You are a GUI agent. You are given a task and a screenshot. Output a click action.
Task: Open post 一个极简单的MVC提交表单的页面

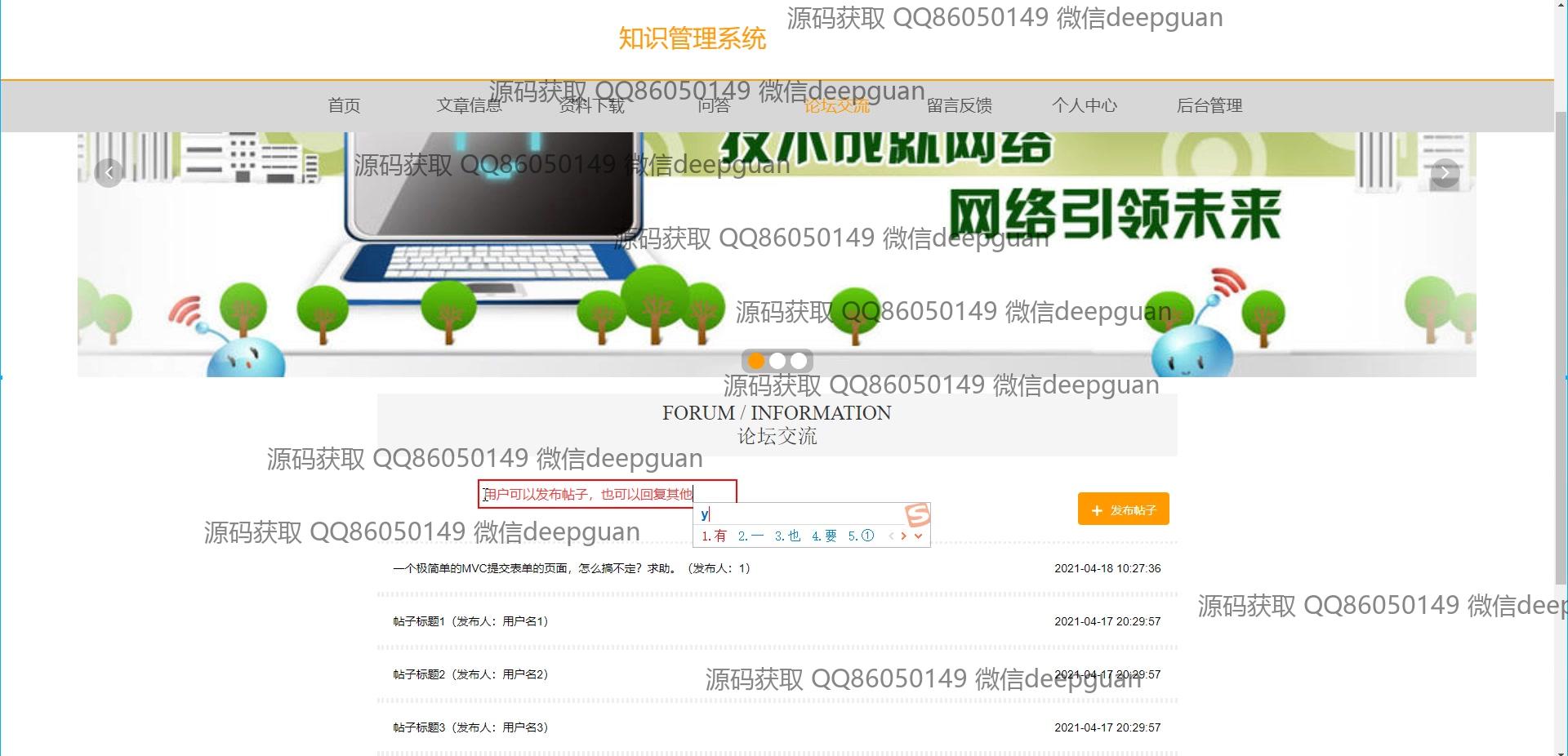coord(572,568)
